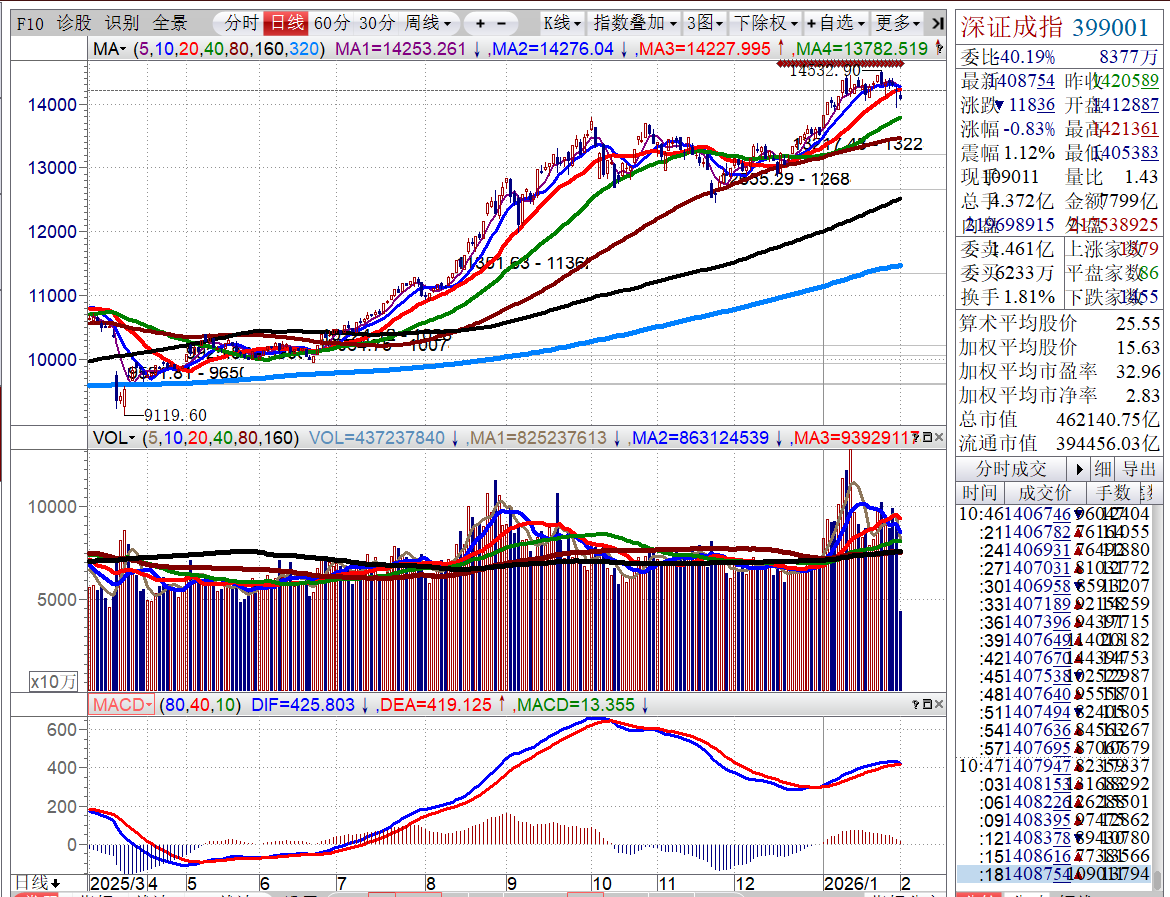Image resolution: width=1170 pixels, height=897 pixels.
Task: Click the jump-to-end arrow at toolbar right
Action: (936, 23)
